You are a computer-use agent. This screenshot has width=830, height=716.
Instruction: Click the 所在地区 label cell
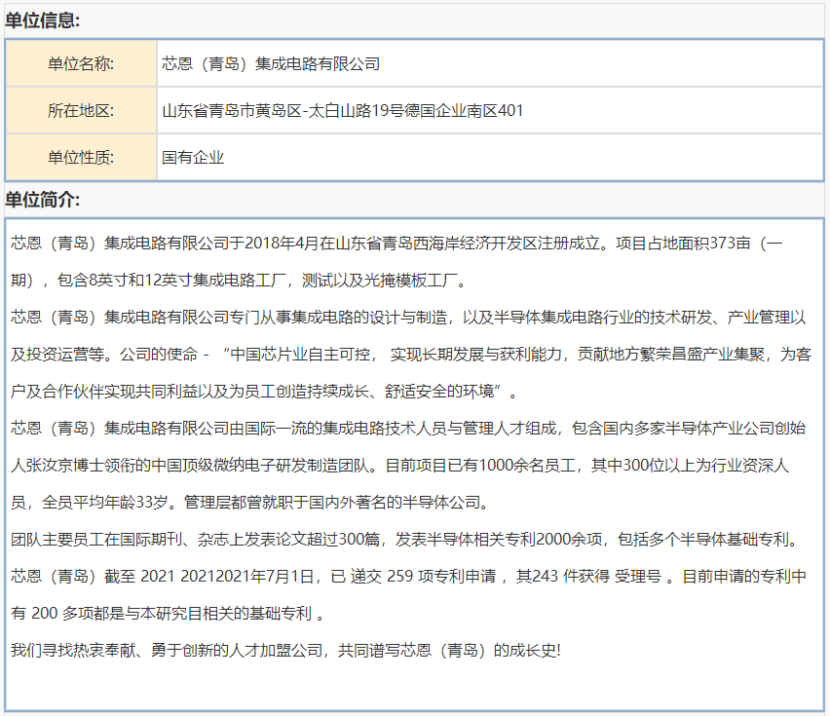[81, 110]
